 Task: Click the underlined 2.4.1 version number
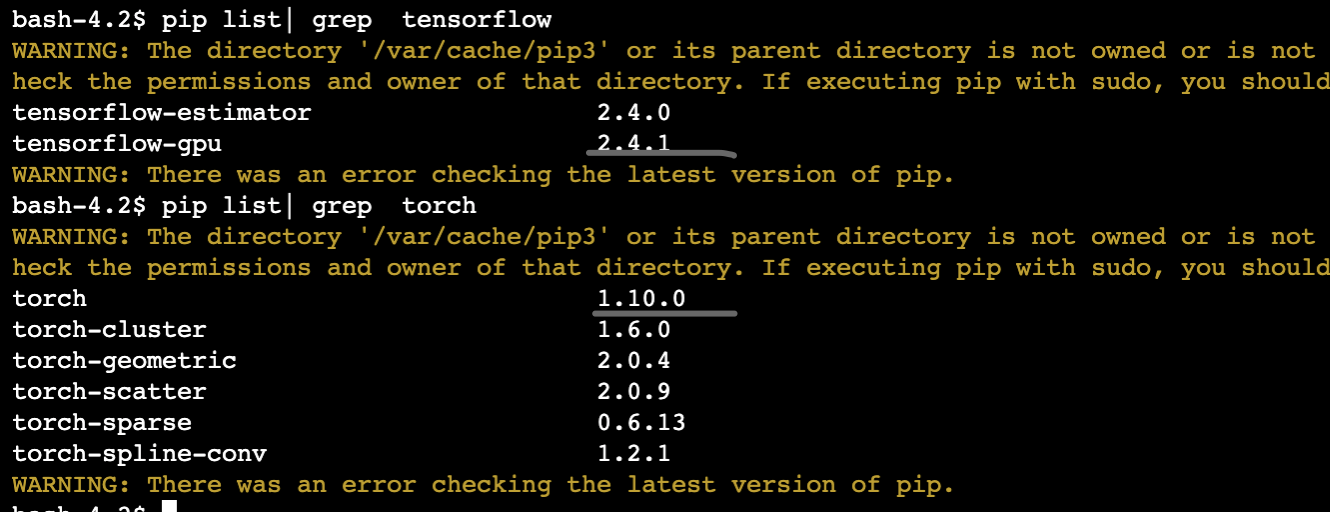coord(633,144)
